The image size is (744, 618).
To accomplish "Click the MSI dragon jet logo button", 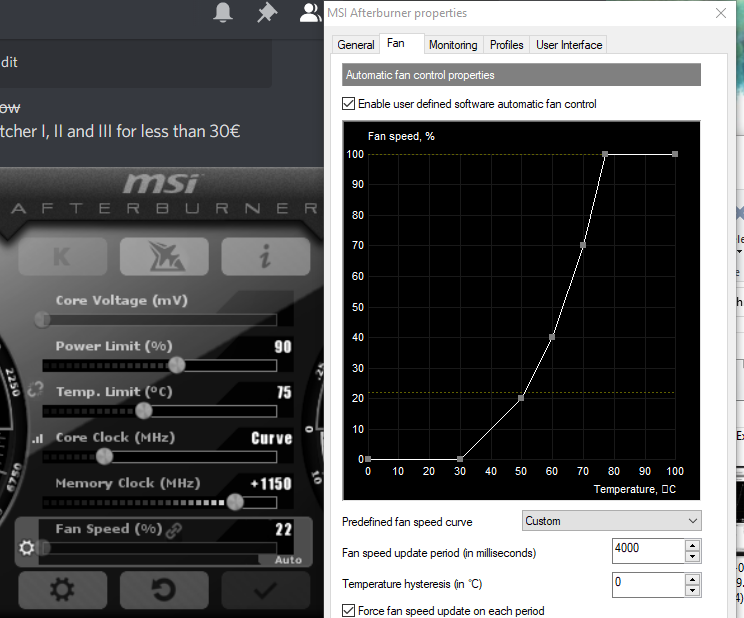I will 164,256.
